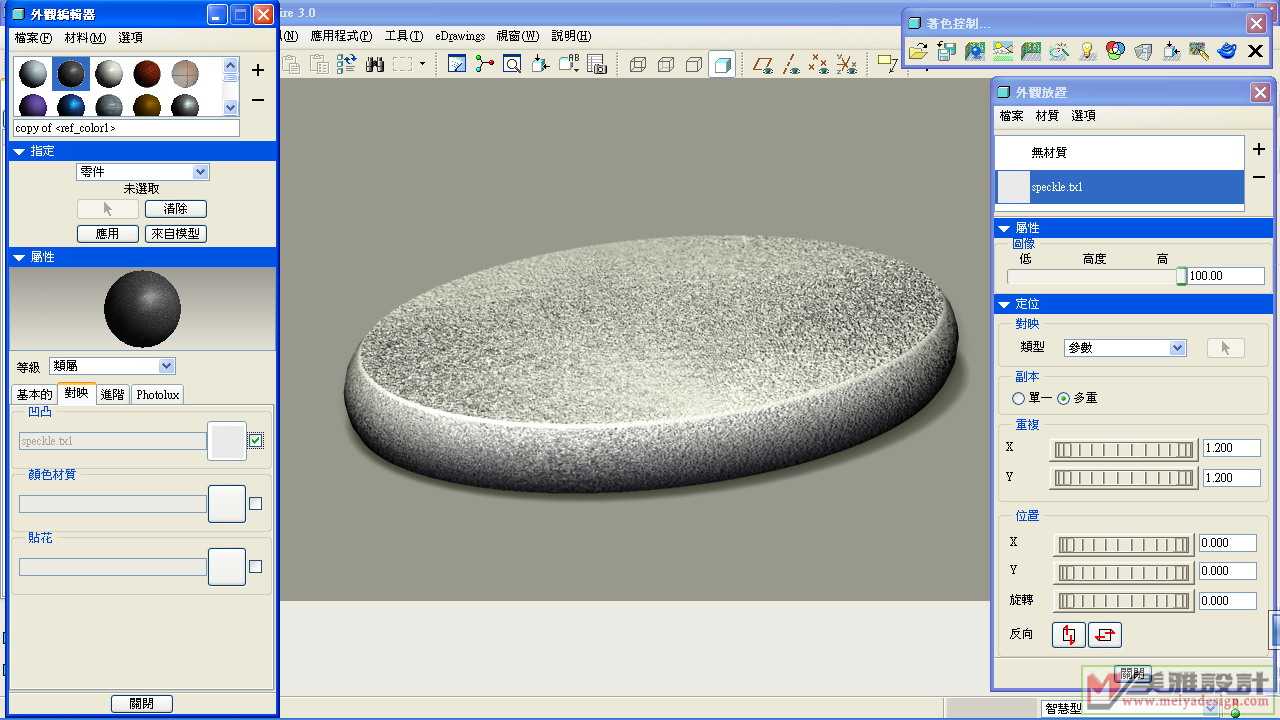Screen dimensions: 1280x720
Task: Switch to the Photolux tab
Action: (158, 395)
